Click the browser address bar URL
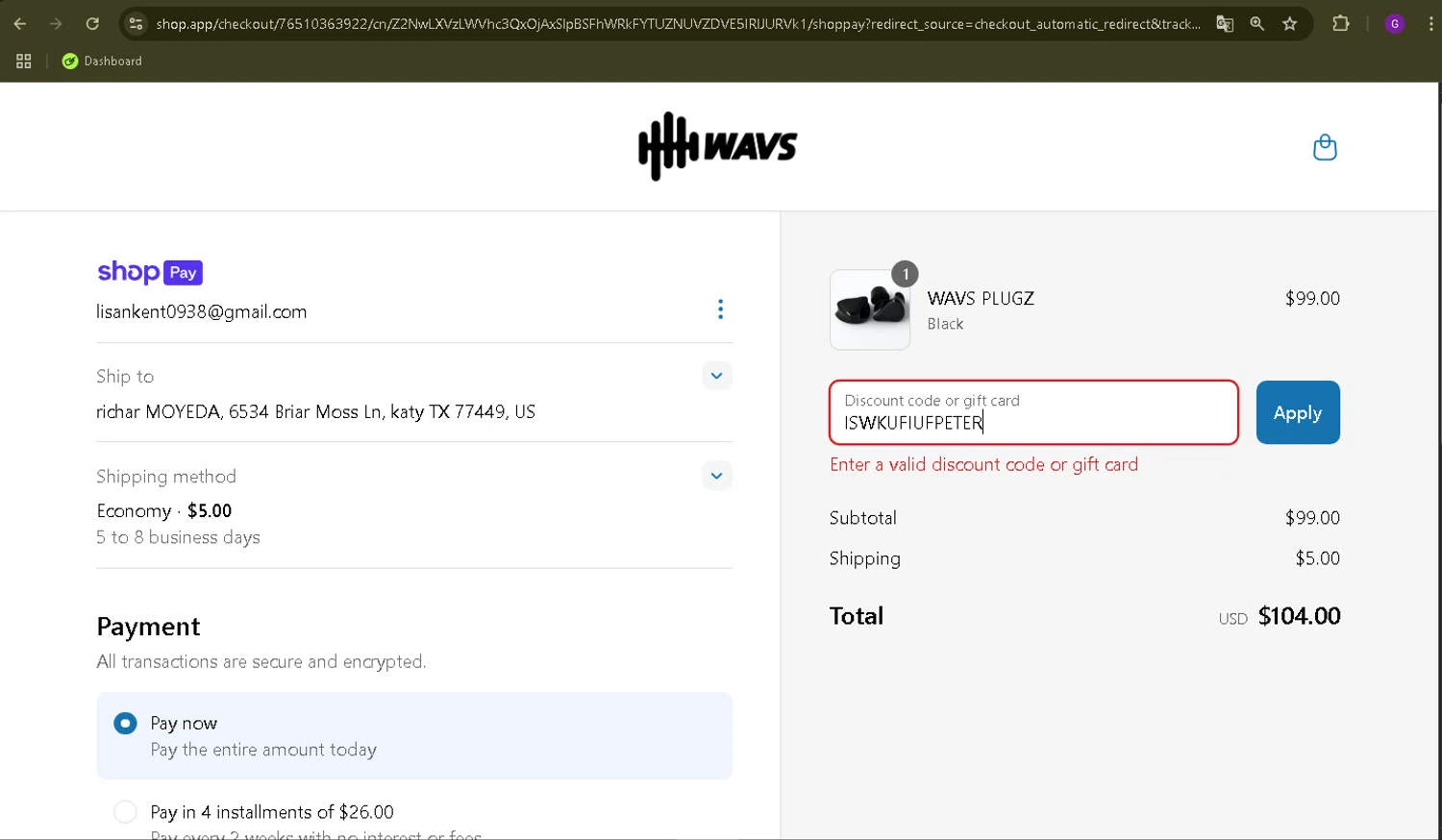The image size is (1442, 840). (678, 24)
